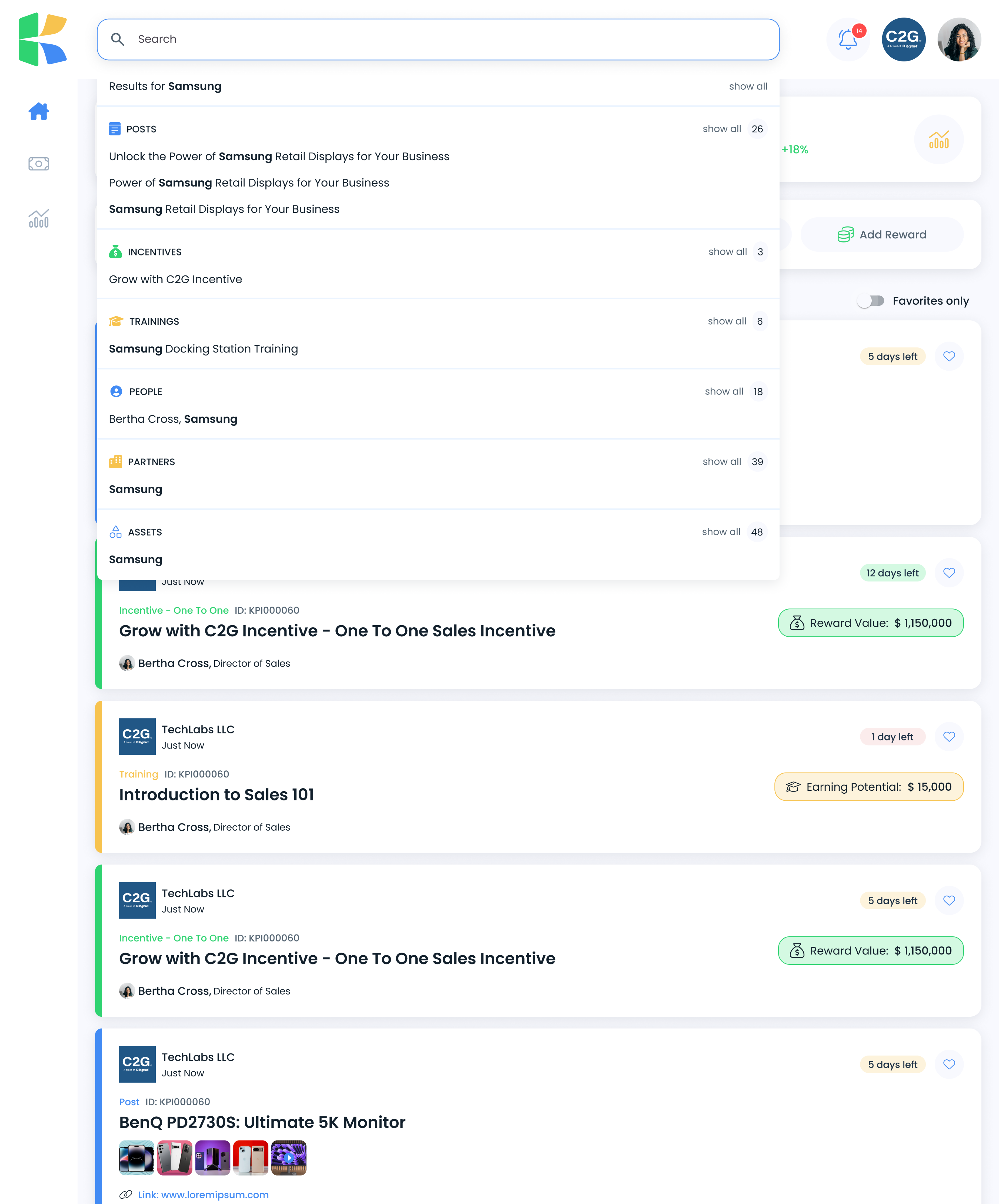Viewport: 999px width, 1204px height.
Task: Toggle the Favorites only switch
Action: [x=871, y=301]
